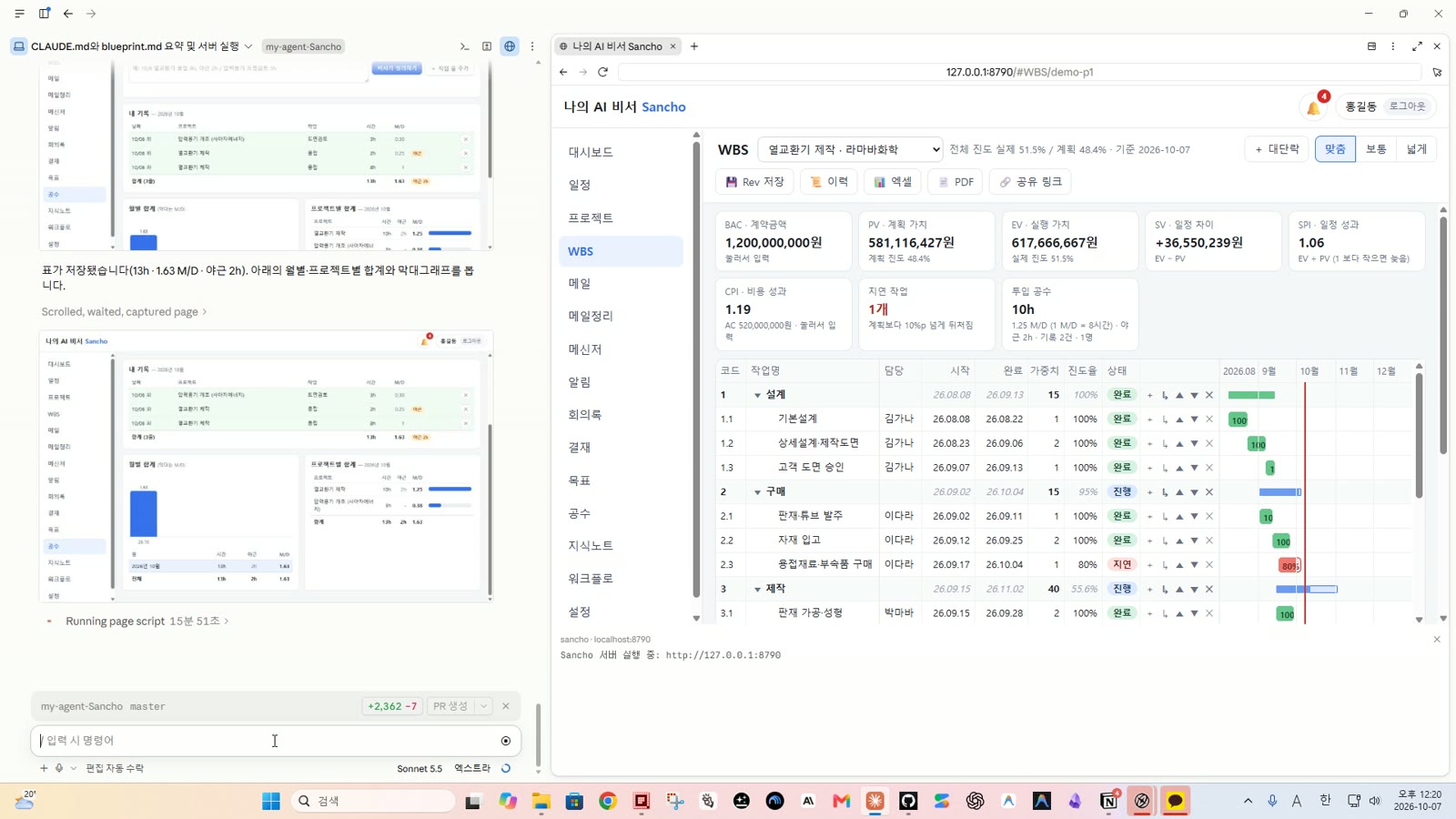Go to the 프로젝트 sidebar item
1456x819 pixels.
point(621,218)
